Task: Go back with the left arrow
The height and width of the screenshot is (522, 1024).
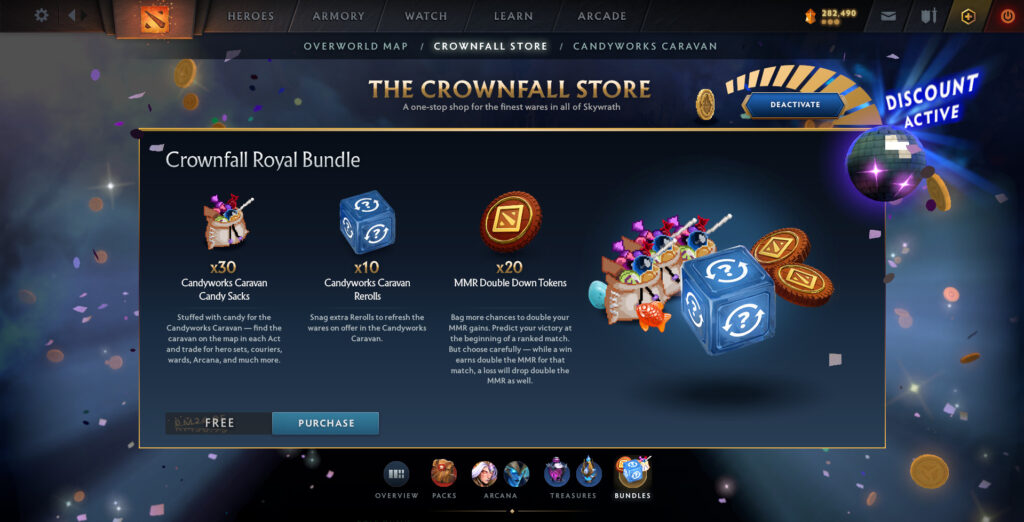Action: click(x=72, y=15)
